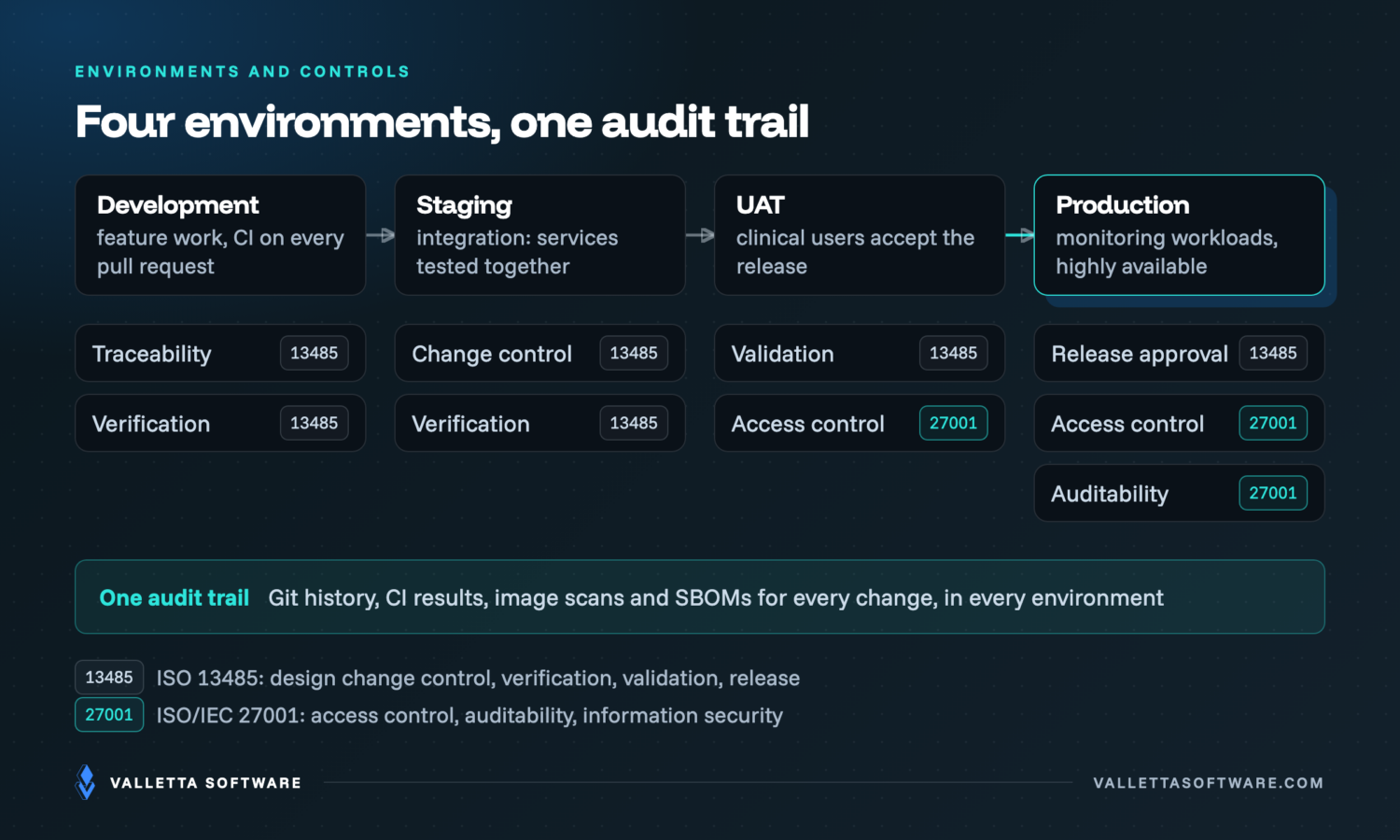Open the VALLETTASOFTWARE.COM link
This screenshot has height=840, width=1400.
1208,783
